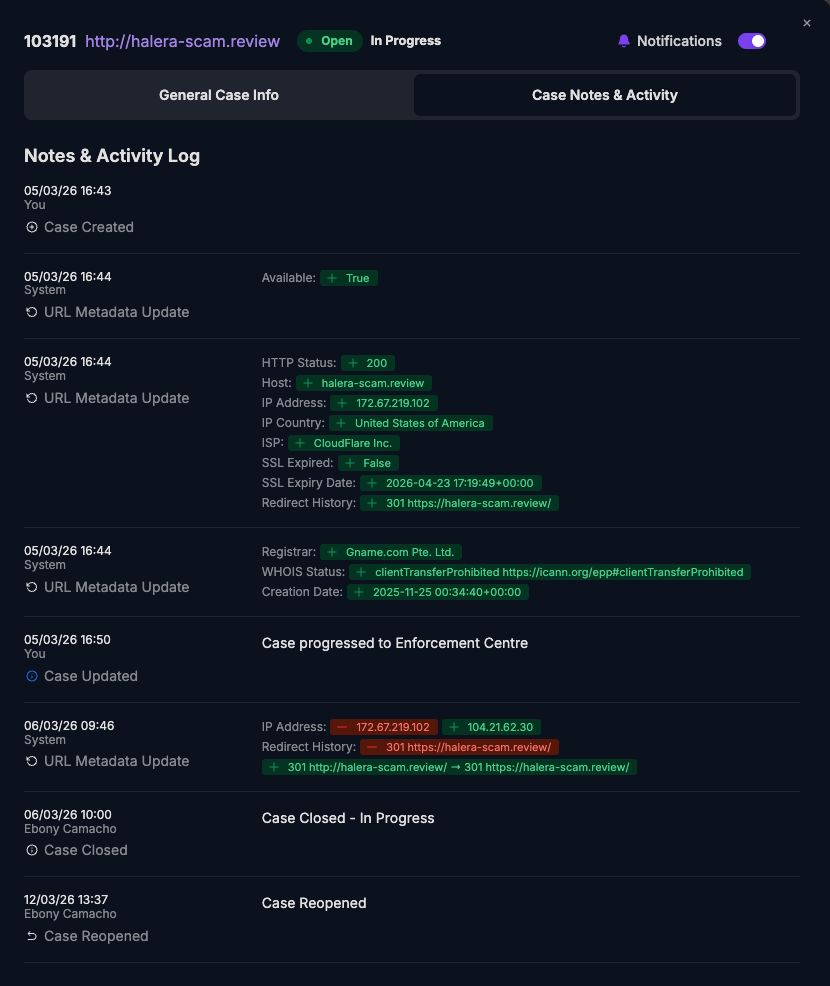Click the Case Closed circle icon
The image size is (830, 986).
pos(32,850)
